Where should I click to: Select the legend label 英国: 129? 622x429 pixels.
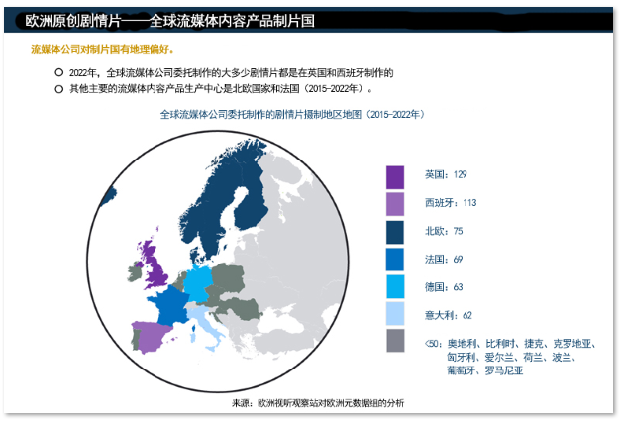click(x=445, y=175)
